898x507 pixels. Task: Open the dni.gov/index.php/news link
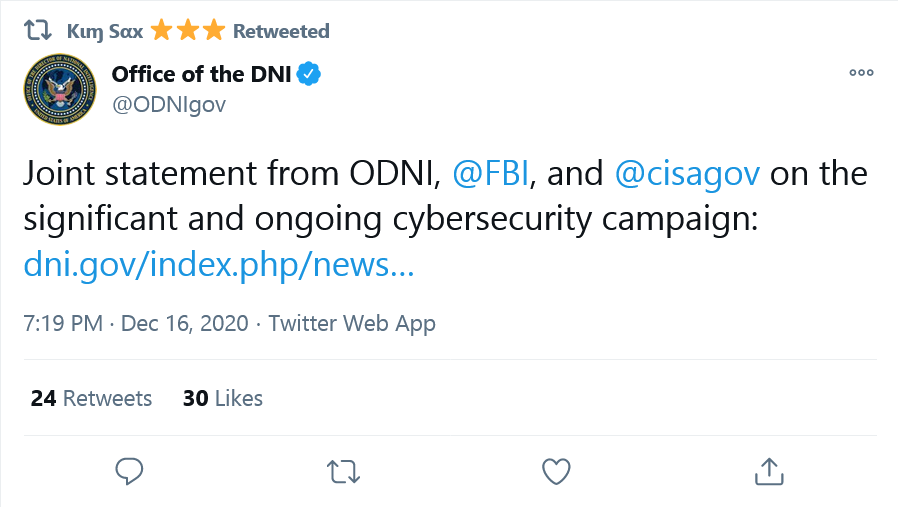pyautogui.click(x=219, y=265)
